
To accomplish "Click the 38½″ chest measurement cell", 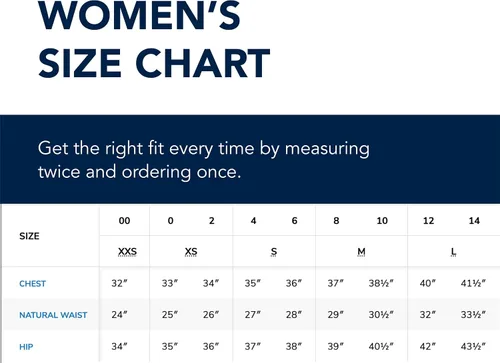I will (x=381, y=283).
